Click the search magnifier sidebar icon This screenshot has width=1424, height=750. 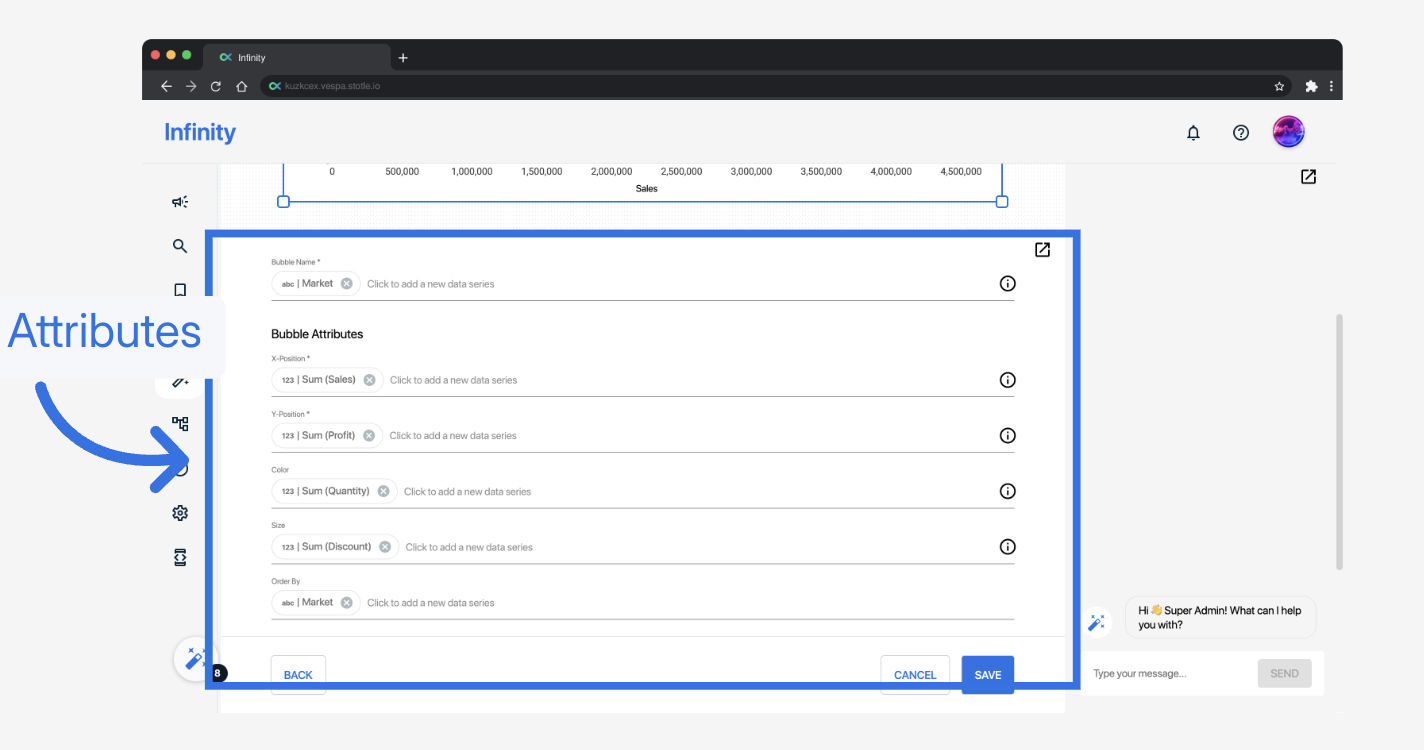click(x=180, y=246)
